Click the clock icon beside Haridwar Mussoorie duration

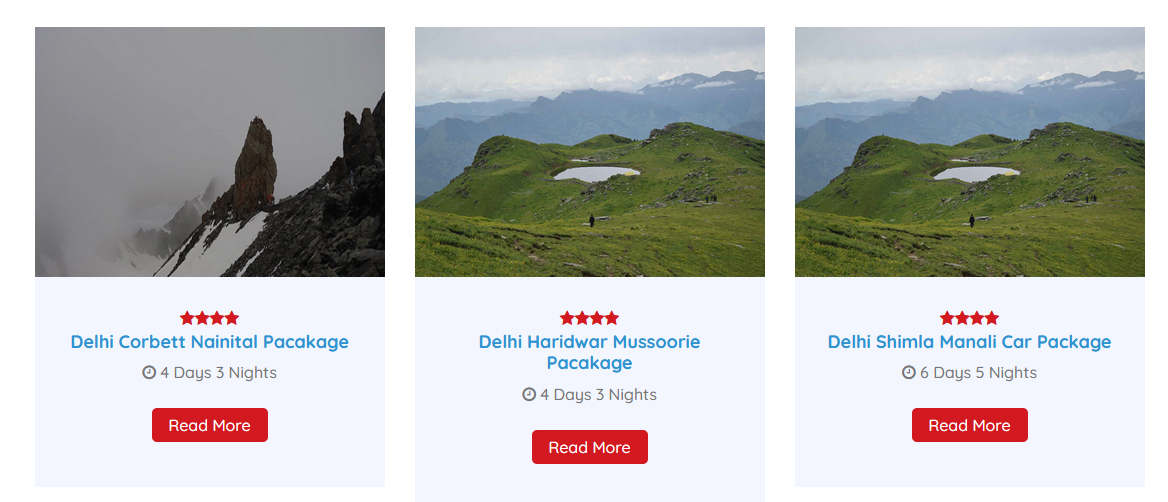pyautogui.click(x=529, y=395)
